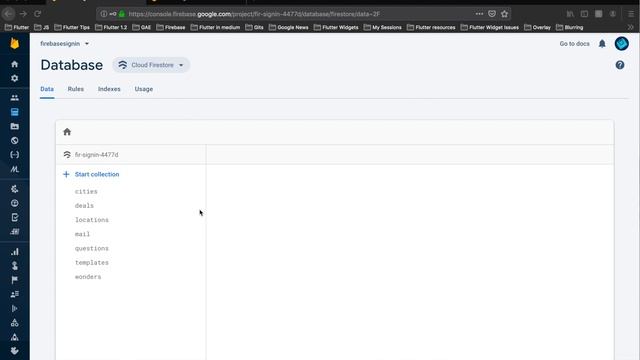Image resolution: width=640 pixels, height=360 pixels.
Task: Open A/B Testing flask icon in sidebar
Action: tap(15, 337)
